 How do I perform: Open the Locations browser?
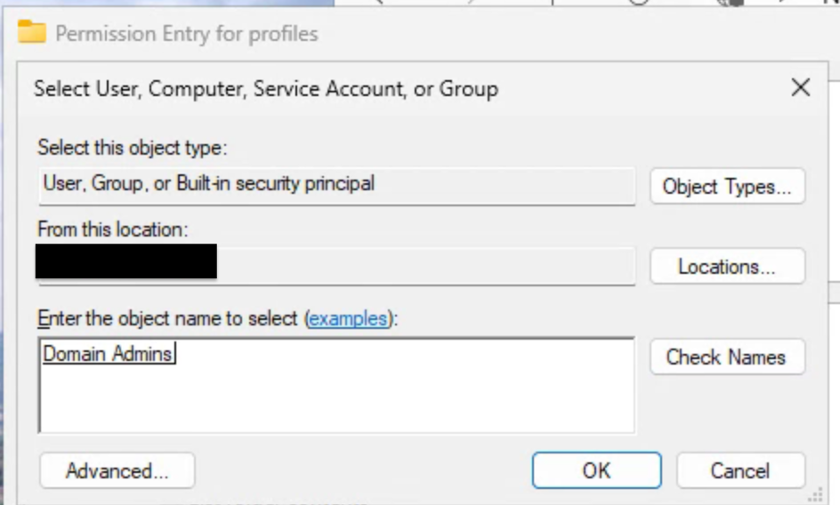(727, 267)
